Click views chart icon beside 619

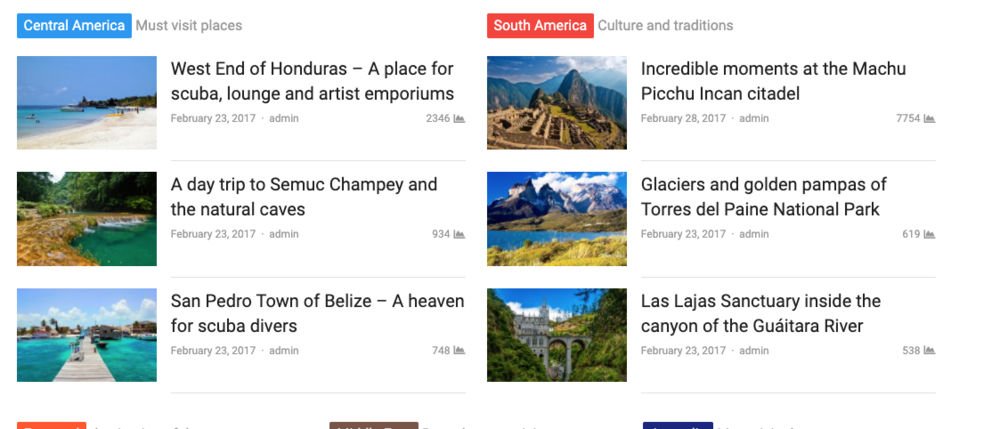coord(929,235)
